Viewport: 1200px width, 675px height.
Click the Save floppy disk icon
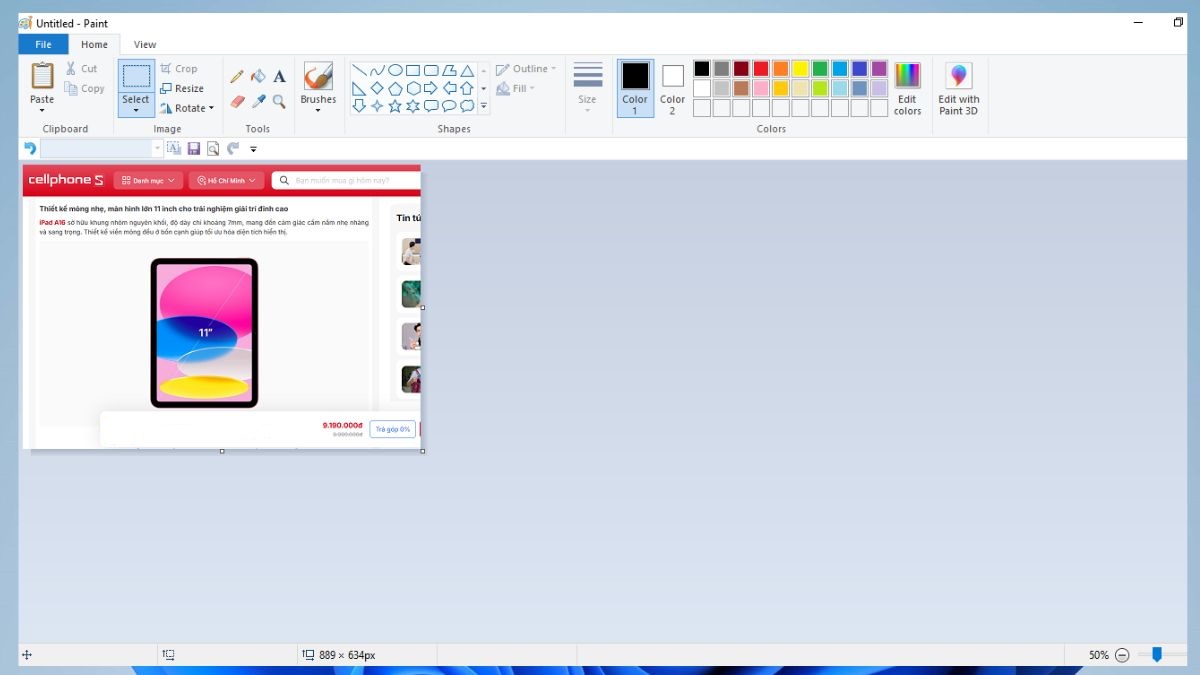click(x=194, y=148)
